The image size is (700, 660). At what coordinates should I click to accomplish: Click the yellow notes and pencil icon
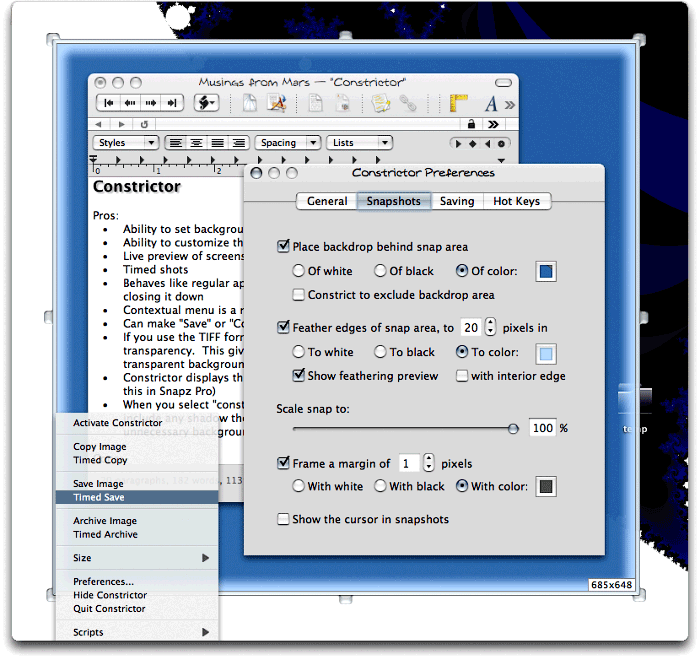click(x=380, y=103)
